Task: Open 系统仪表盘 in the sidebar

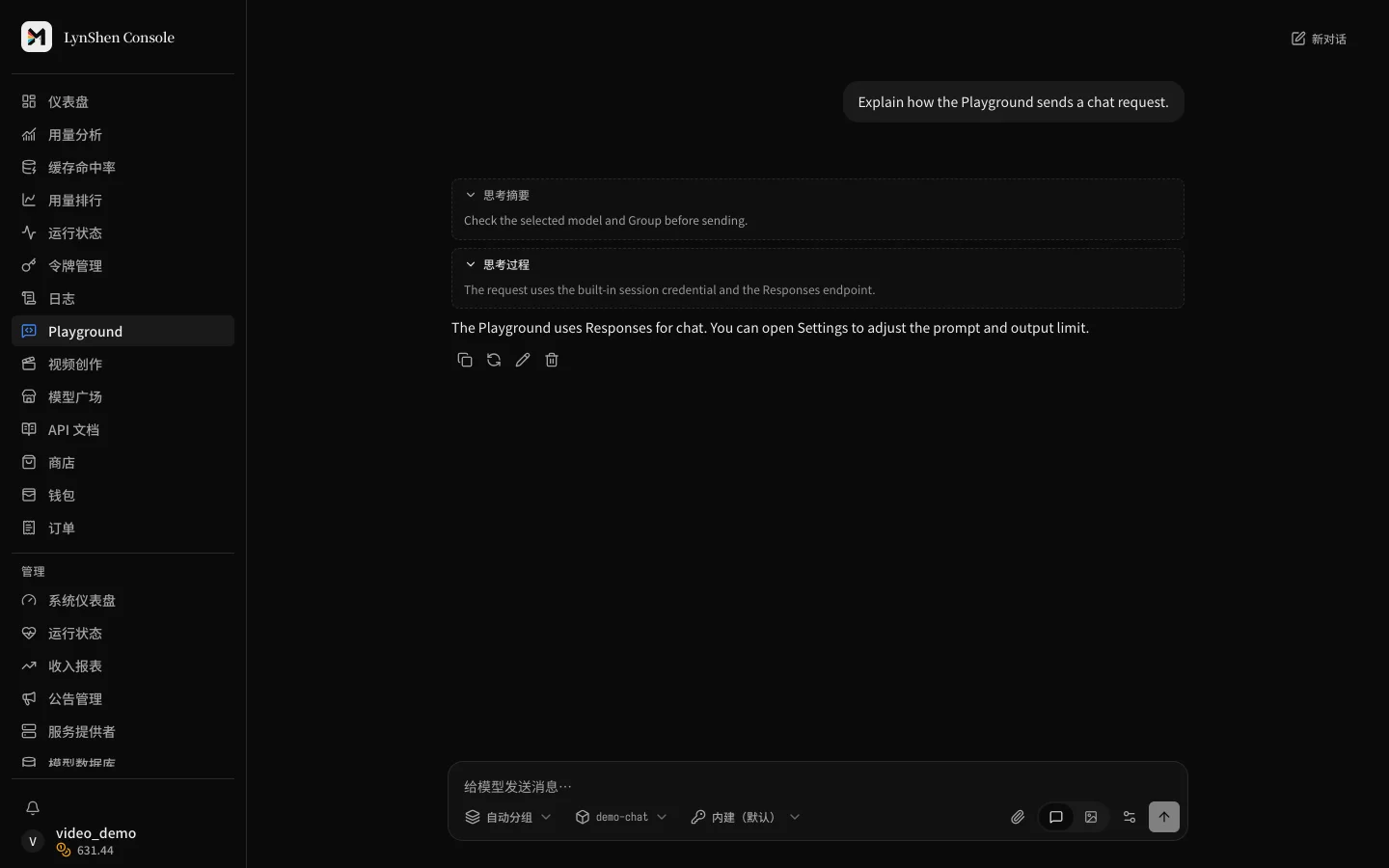Action: click(x=123, y=600)
